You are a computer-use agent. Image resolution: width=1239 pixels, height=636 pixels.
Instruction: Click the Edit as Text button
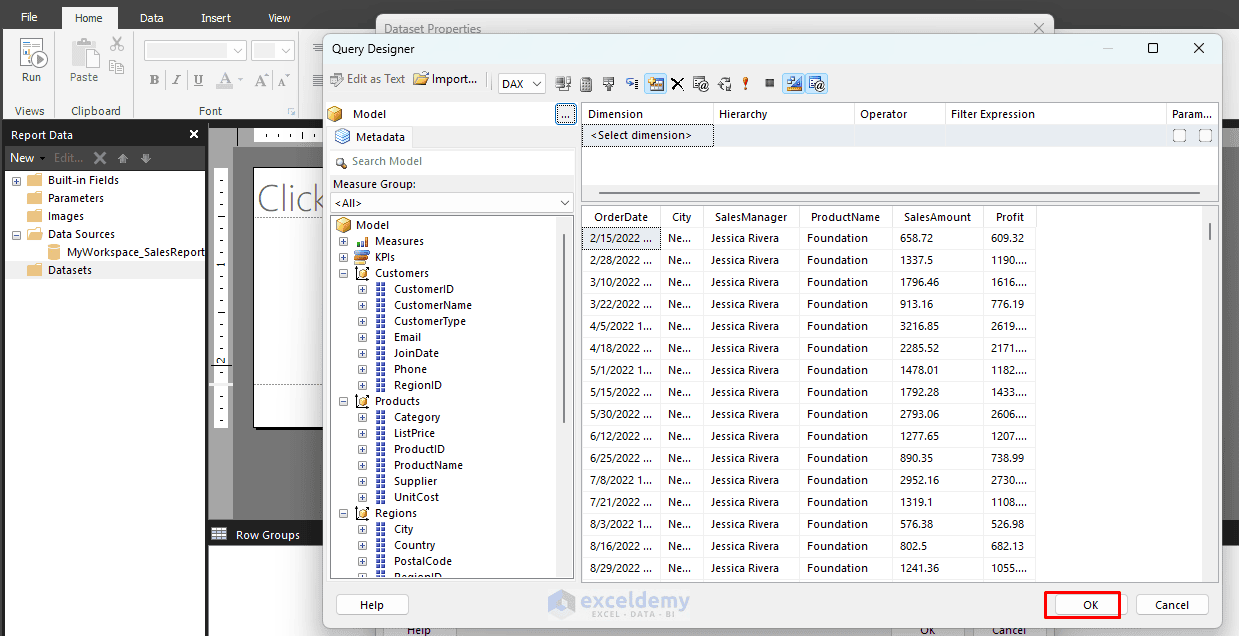366,79
